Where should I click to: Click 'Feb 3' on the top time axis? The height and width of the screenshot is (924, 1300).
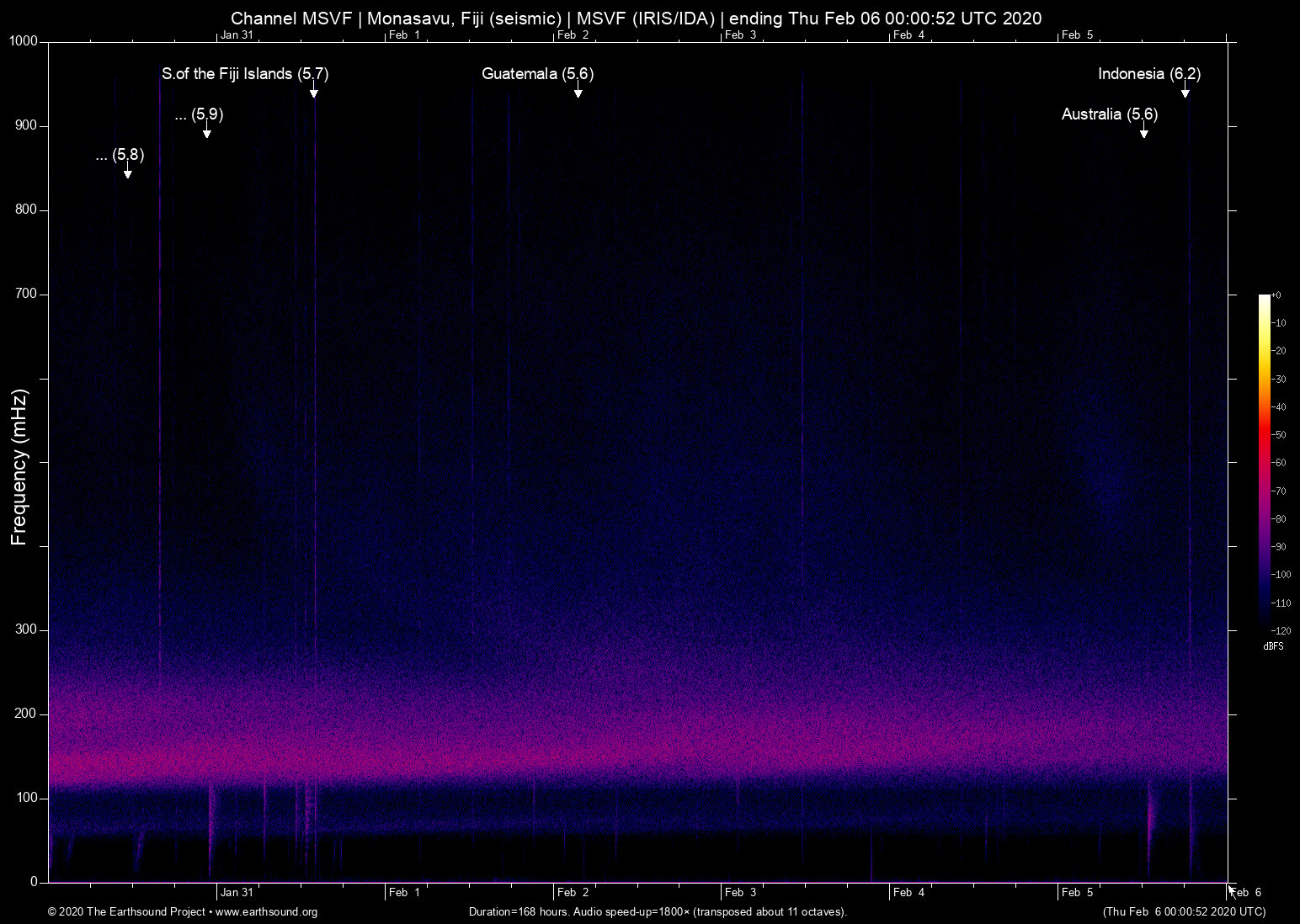click(x=741, y=35)
